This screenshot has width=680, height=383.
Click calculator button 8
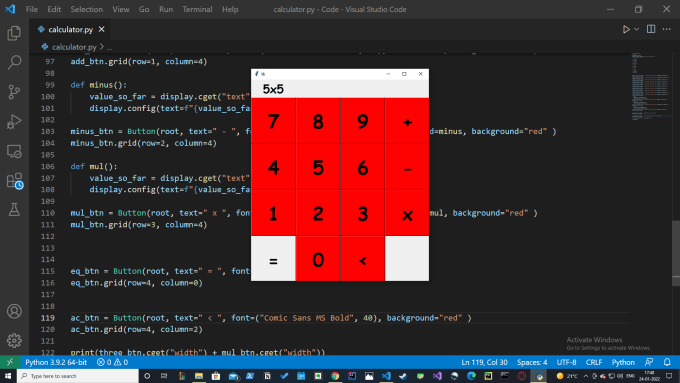point(318,121)
